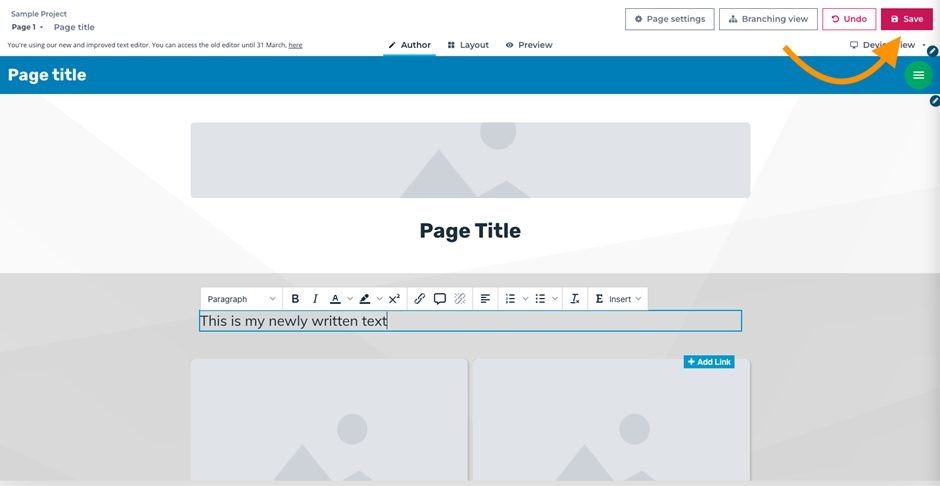Open the Page 1 selector dropdown
Image resolution: width=940 pixels, height=486 pixels.
28,27
